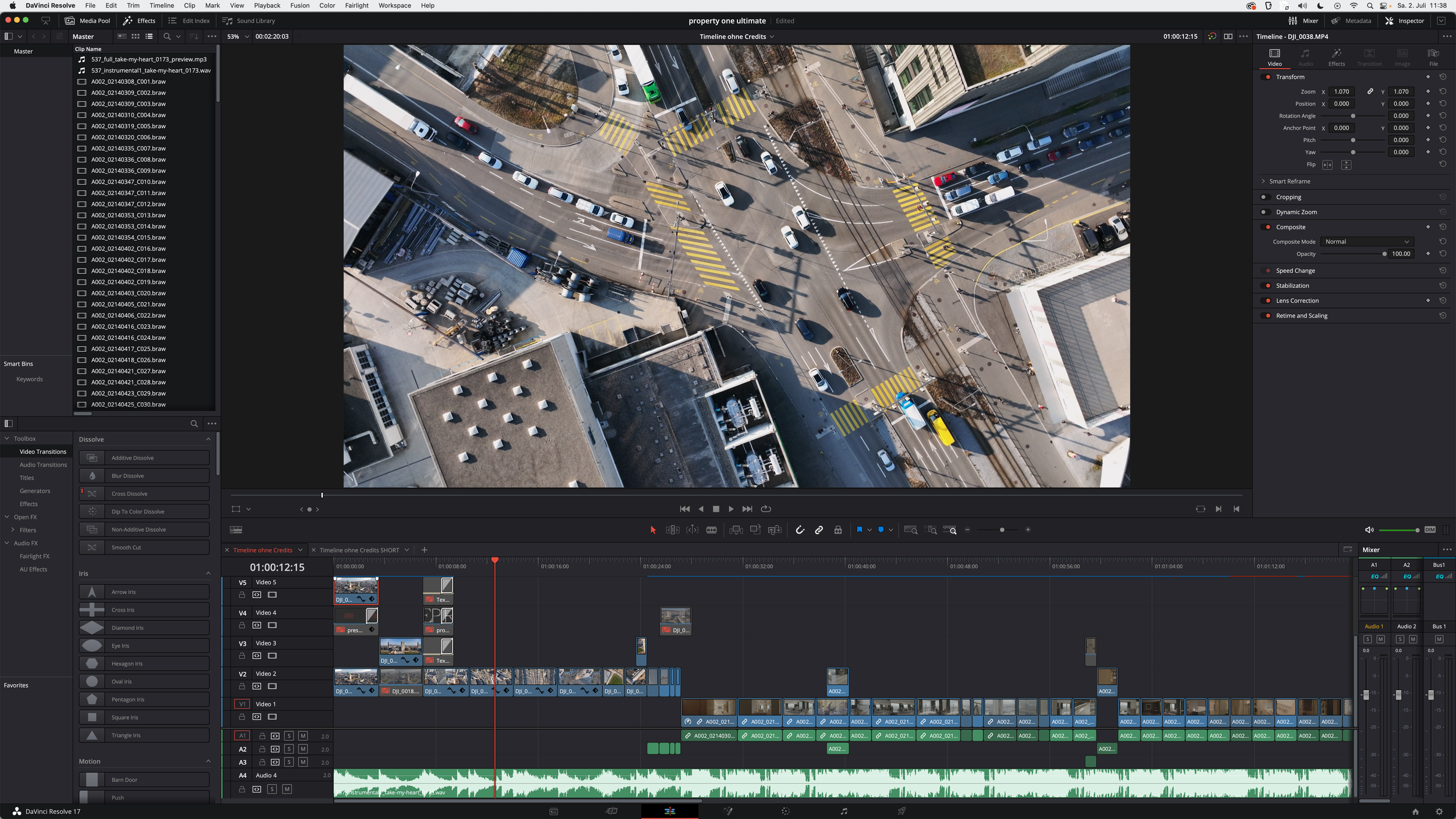Open the Inspector panel button
This screenshot has height=819, width=1456.
point(1404,21)
